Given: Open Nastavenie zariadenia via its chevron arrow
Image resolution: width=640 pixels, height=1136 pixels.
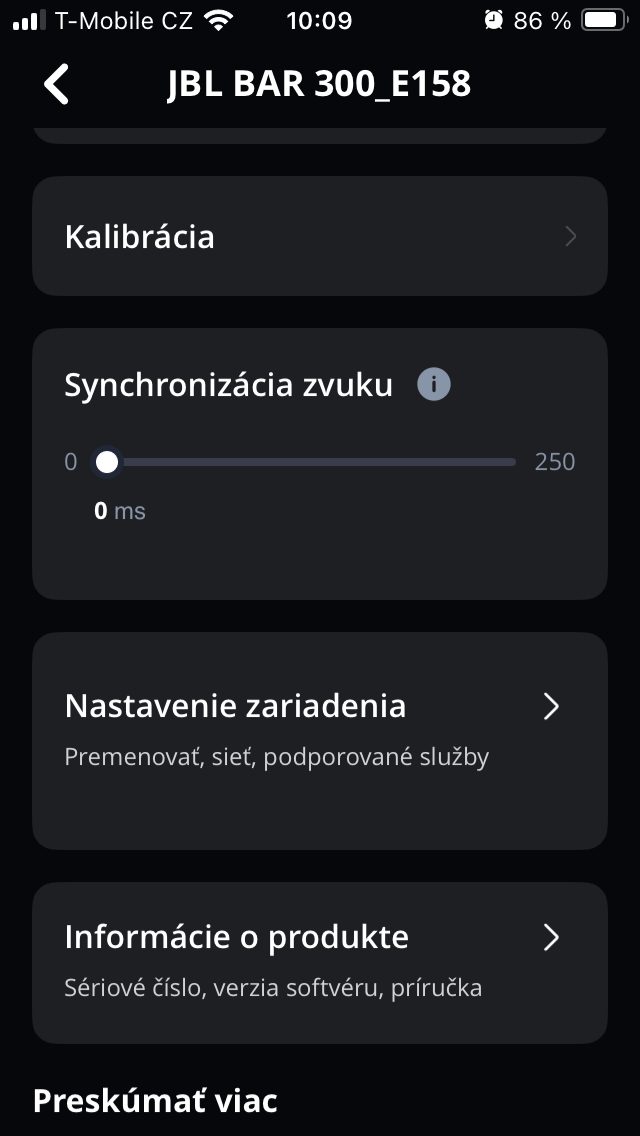Looking at the screenshot, I should pos(551,707).
